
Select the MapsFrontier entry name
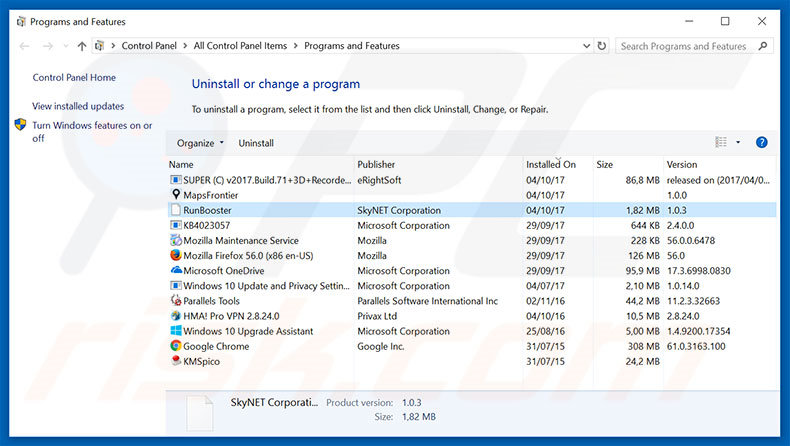click(x=211, y=195)
